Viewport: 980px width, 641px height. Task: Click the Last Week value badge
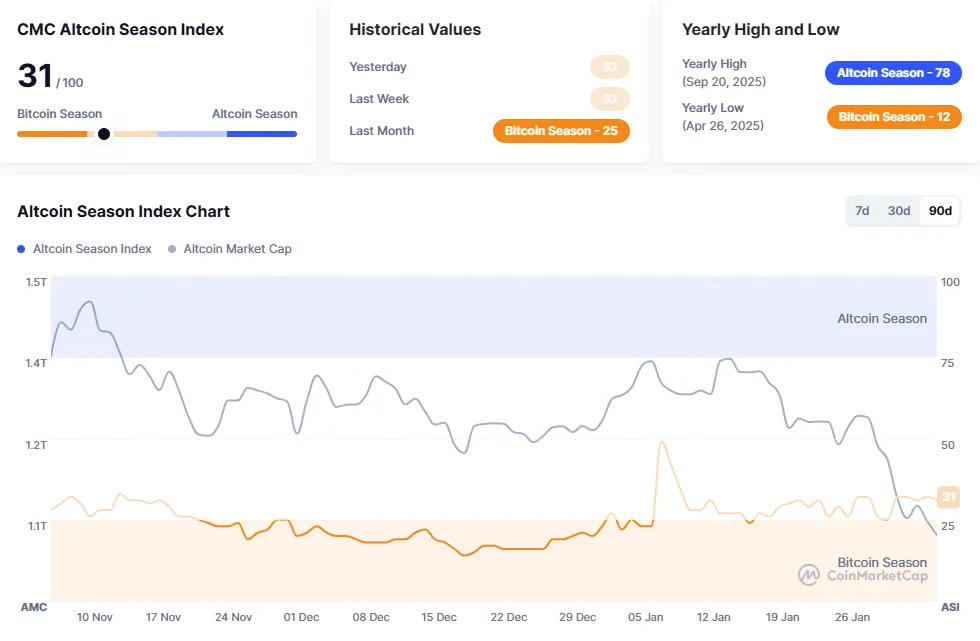click(609, 99)
